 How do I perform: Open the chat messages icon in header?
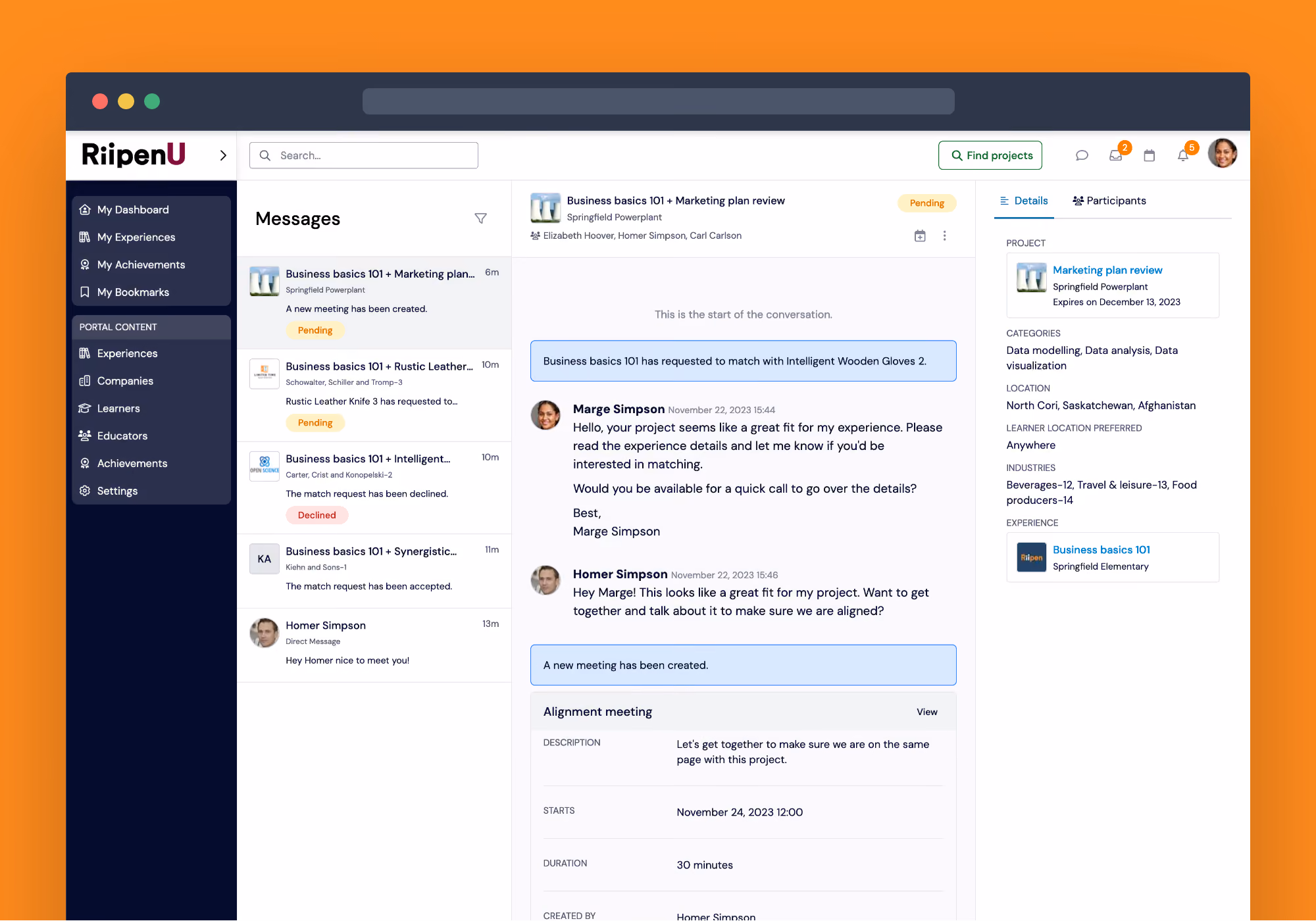coord(1082,155)
